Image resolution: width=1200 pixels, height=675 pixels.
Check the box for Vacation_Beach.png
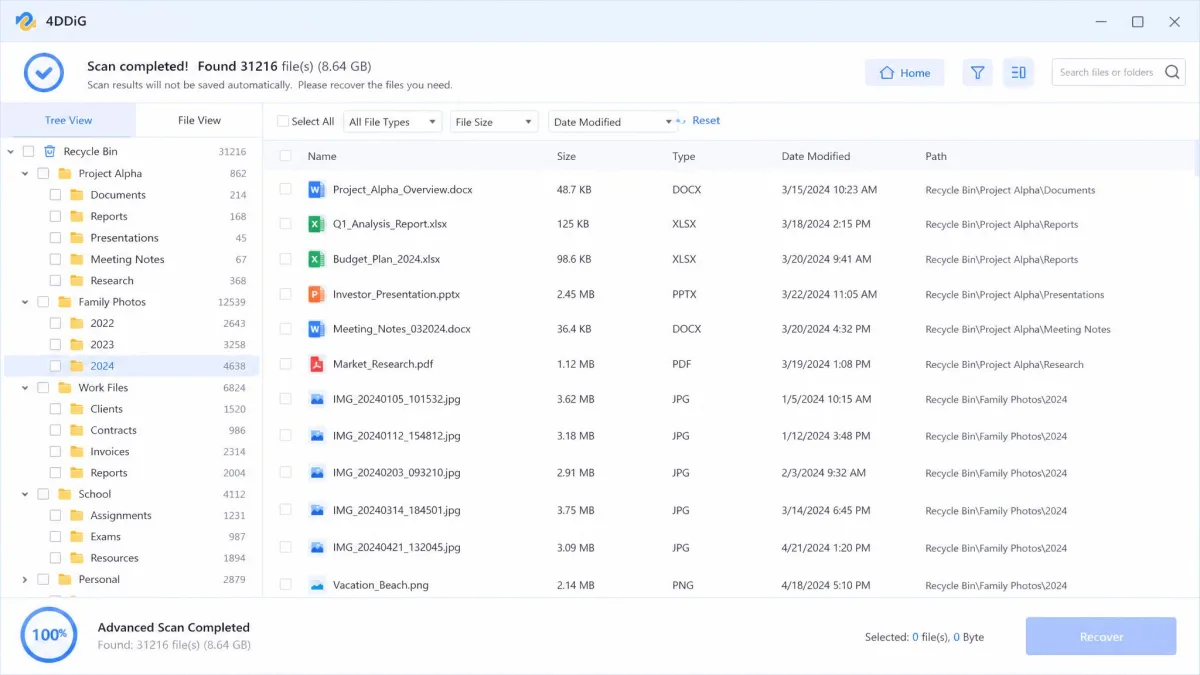(x=286, y=585)
